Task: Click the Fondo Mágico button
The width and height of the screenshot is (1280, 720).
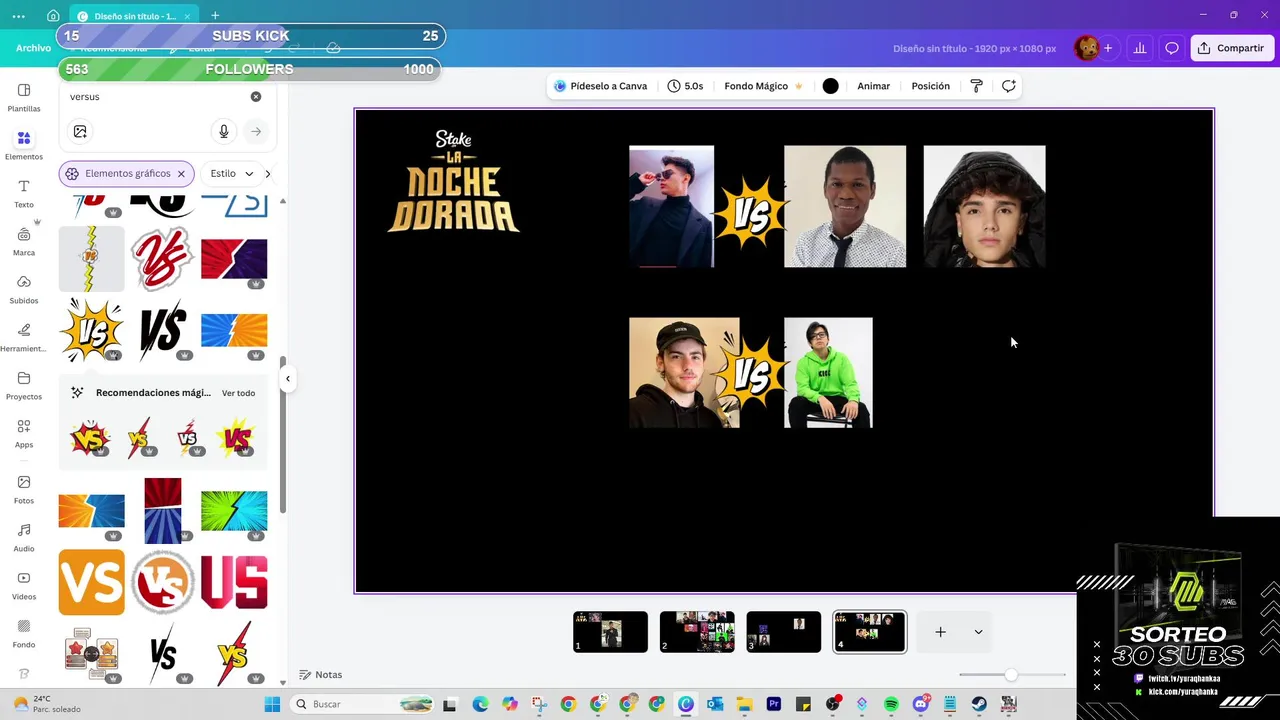Action: (x=764, y=86)
